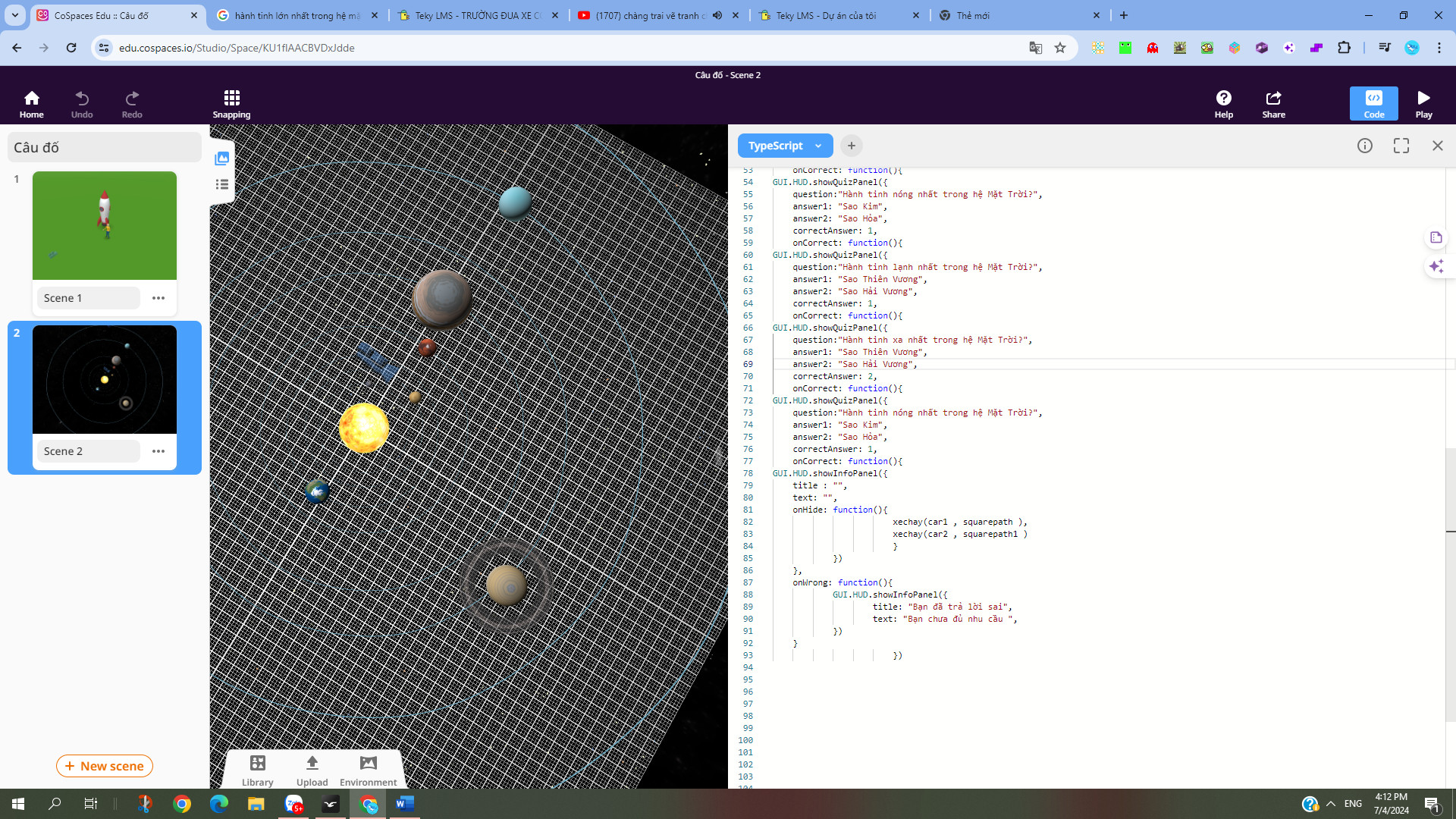1456x819 pixels.
Task: Select the Sun object in scene
Action: [364, 428]
